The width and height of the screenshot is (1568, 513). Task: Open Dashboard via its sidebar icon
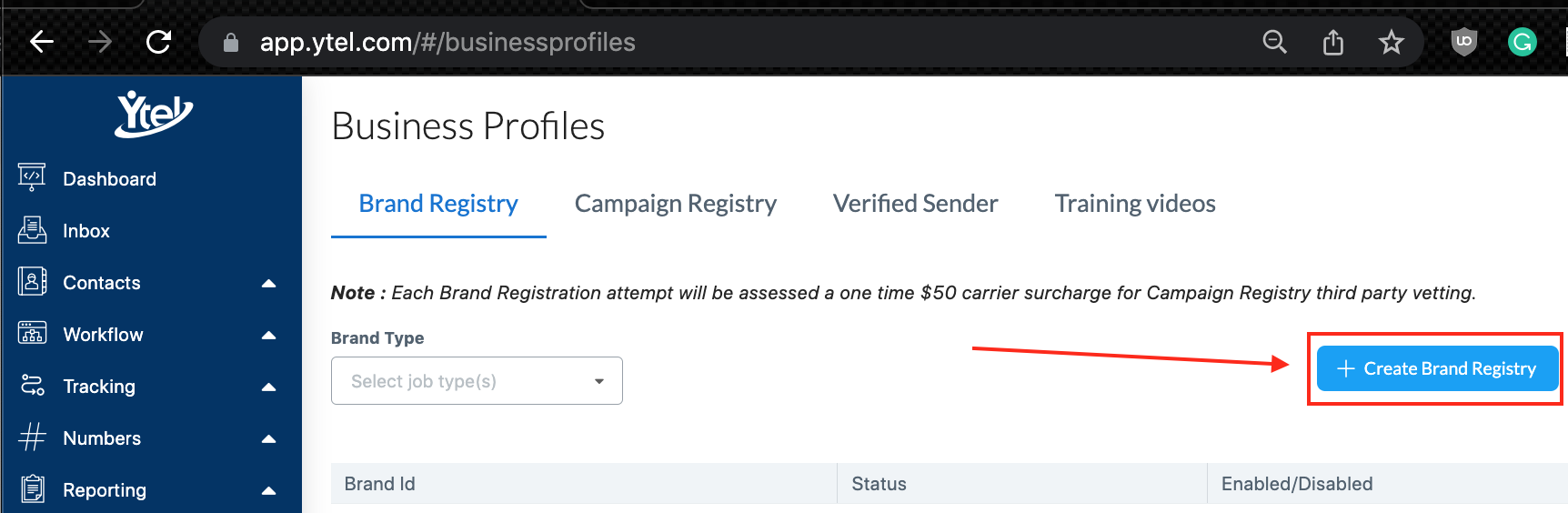tap(32, 177)
